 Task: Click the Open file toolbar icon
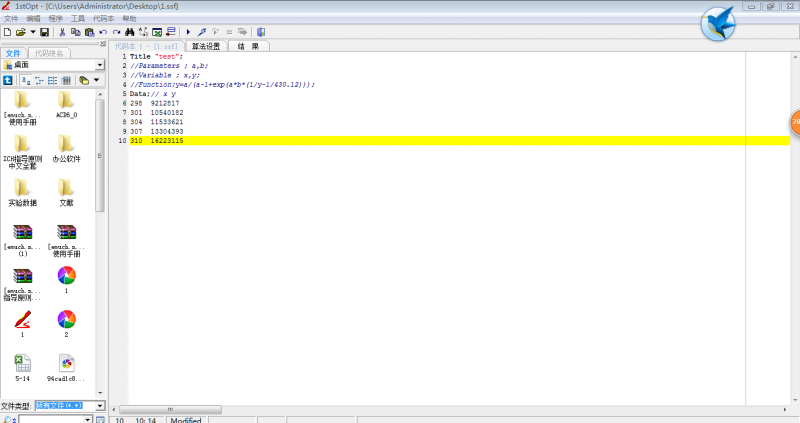point(20,32)
